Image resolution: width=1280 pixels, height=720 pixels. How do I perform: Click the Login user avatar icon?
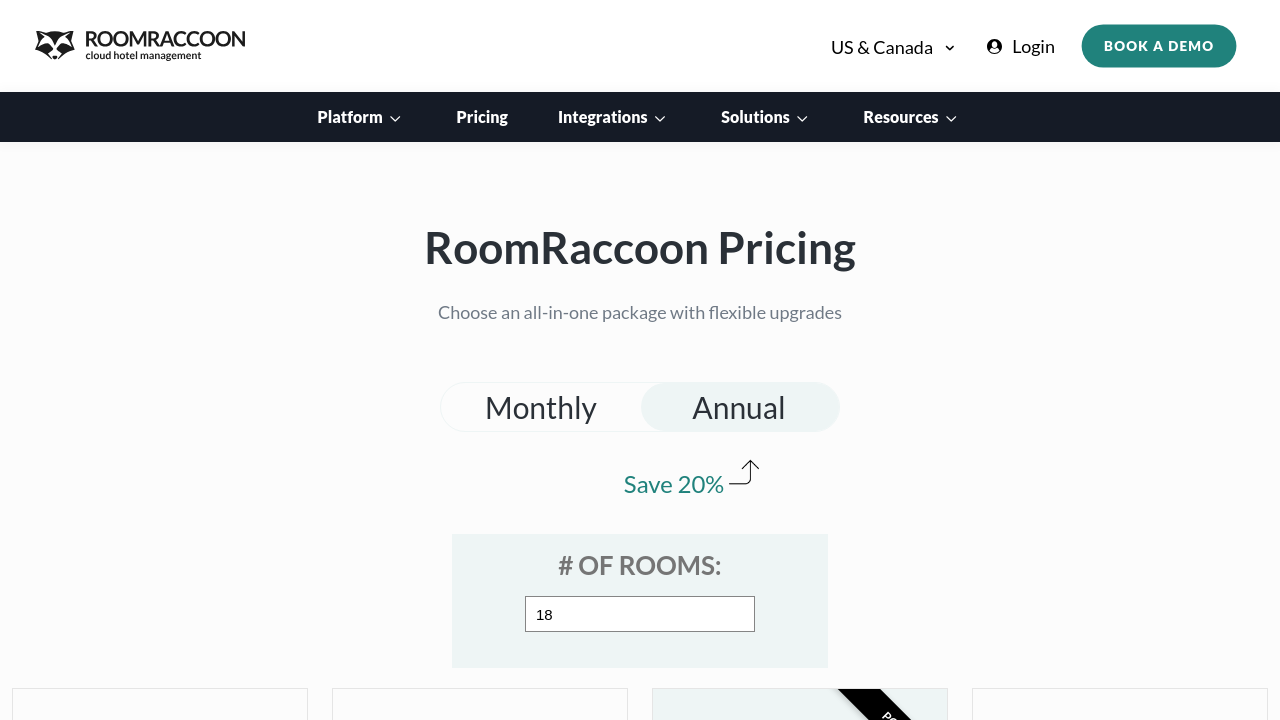(994, 47)
